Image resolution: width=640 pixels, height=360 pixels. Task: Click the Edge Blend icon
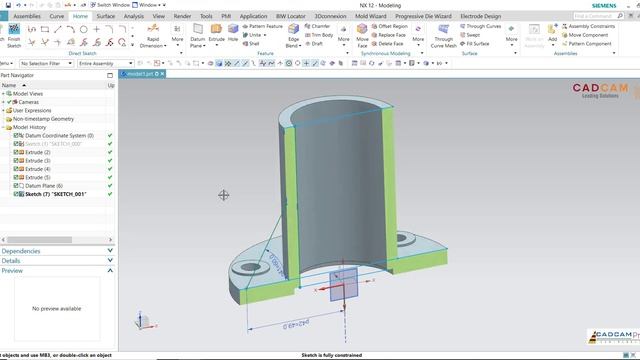point(293,29)
